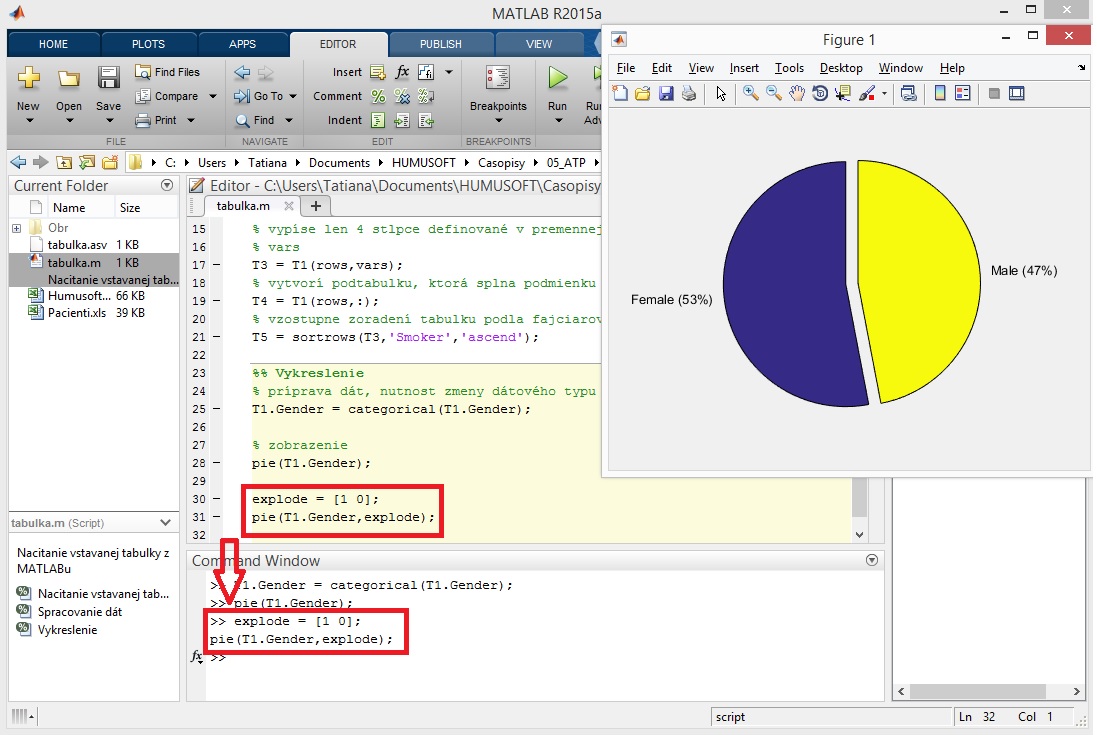The width and height of the screenshot is (1097, 735).
Task: Open the Run dropdown arrow
Action: (x=558, y=121)
